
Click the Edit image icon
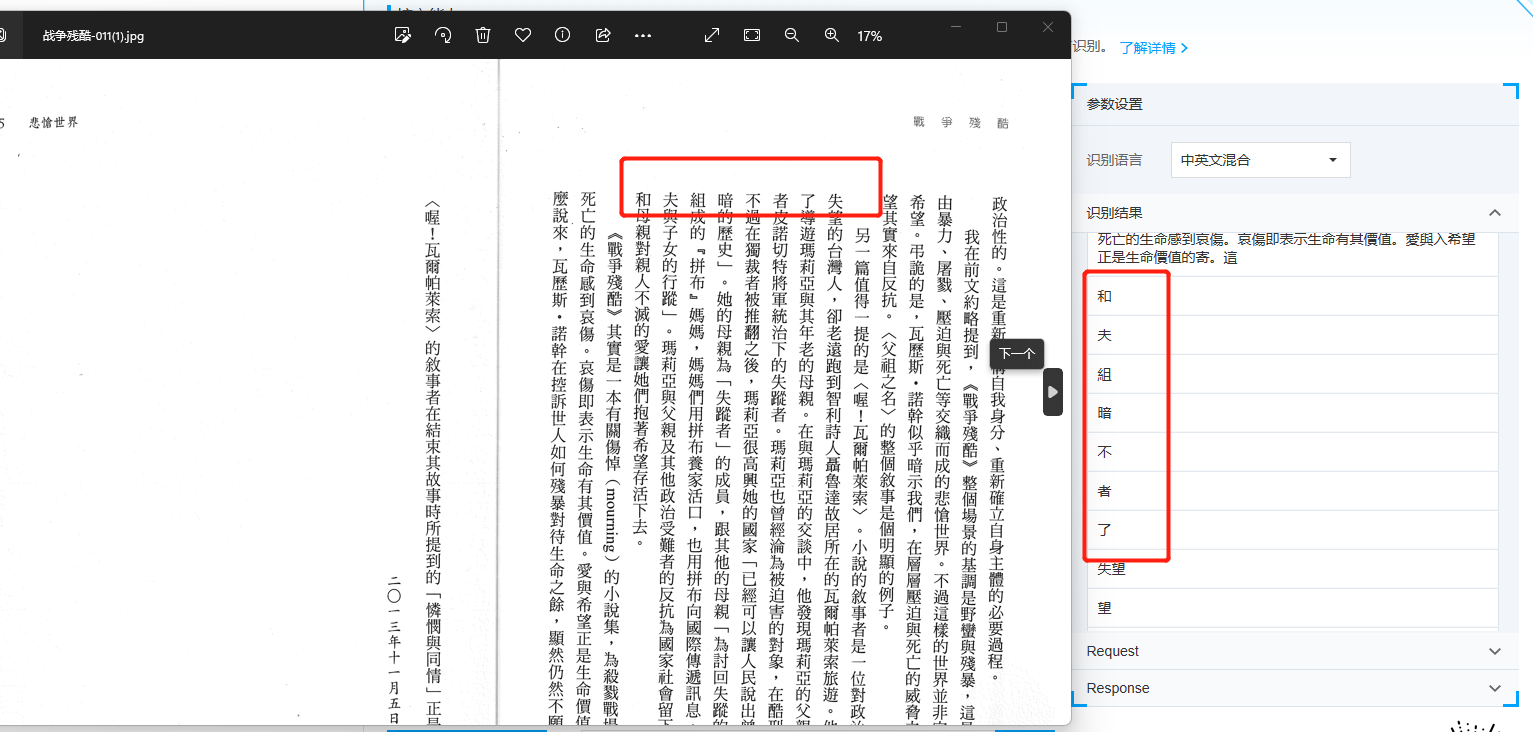coord(403,35)
